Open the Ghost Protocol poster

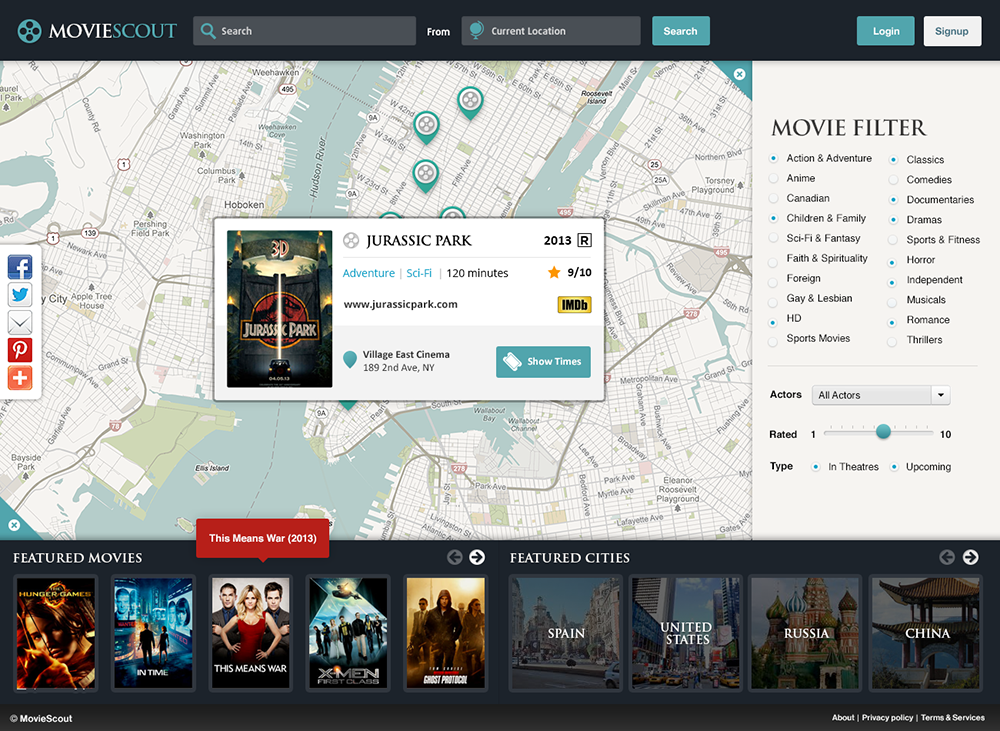click(446, 633)
